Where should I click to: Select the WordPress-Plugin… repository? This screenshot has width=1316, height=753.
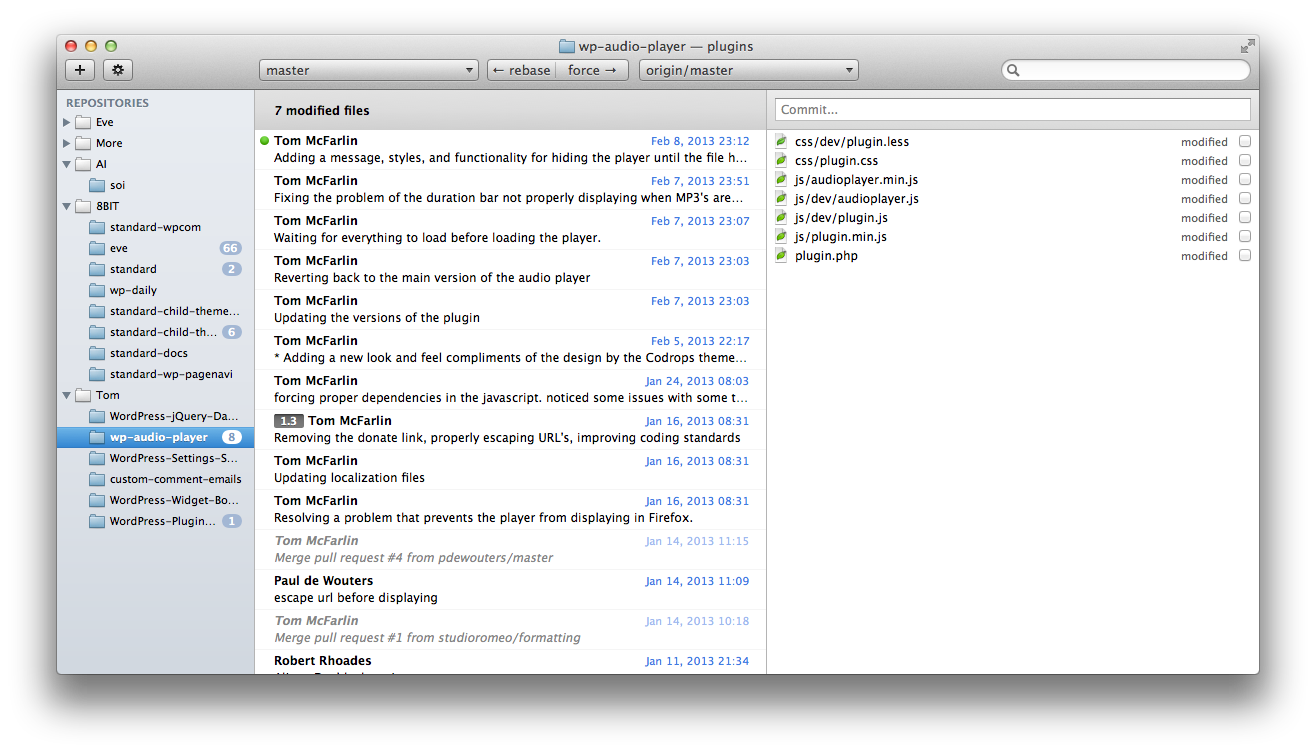[155, 521]
